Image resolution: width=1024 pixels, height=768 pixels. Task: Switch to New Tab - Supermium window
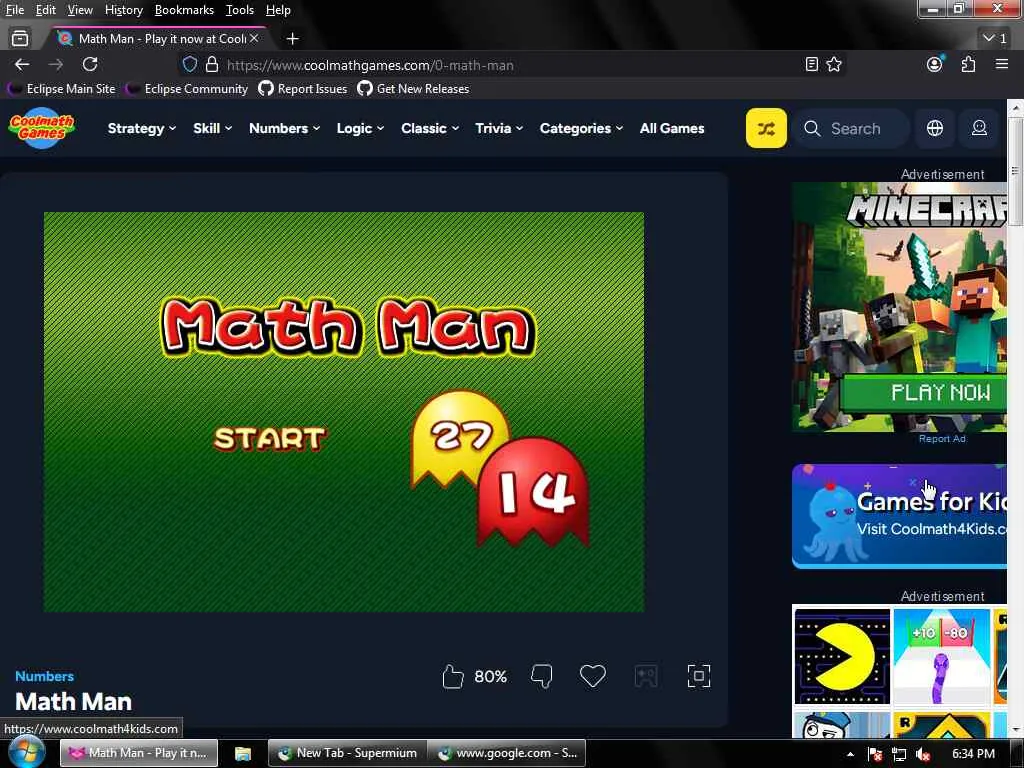pyautogui.click(x=347, y=753)
